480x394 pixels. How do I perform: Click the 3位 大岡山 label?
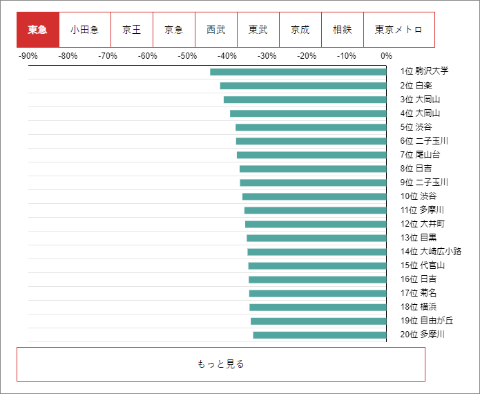420,99
